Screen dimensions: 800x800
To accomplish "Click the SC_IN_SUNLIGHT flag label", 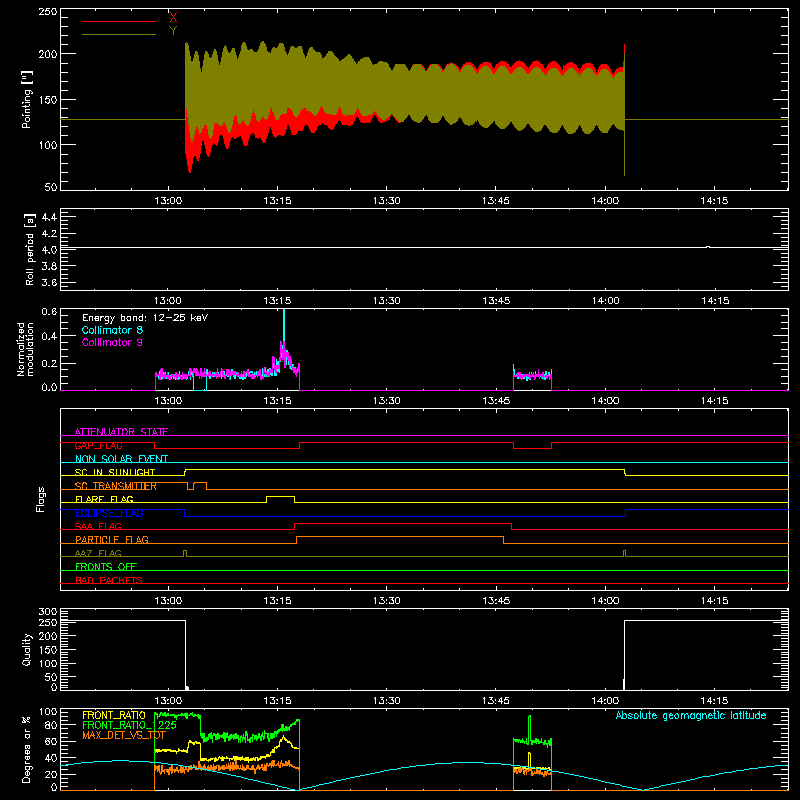I will pos(115,472).
